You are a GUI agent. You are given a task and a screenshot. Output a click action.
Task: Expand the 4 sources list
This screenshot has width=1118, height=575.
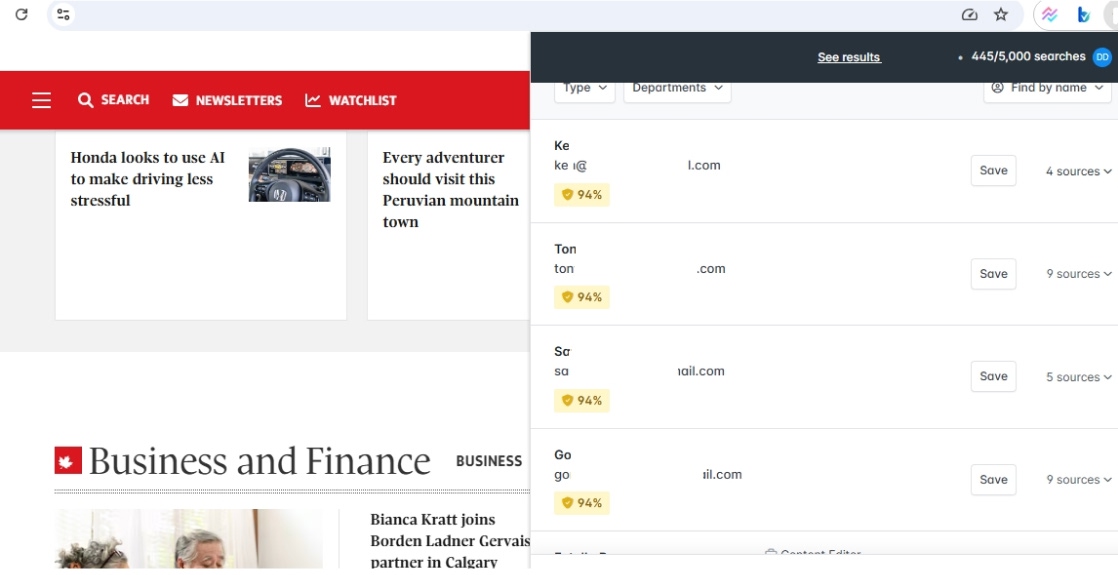point(1078,171)
